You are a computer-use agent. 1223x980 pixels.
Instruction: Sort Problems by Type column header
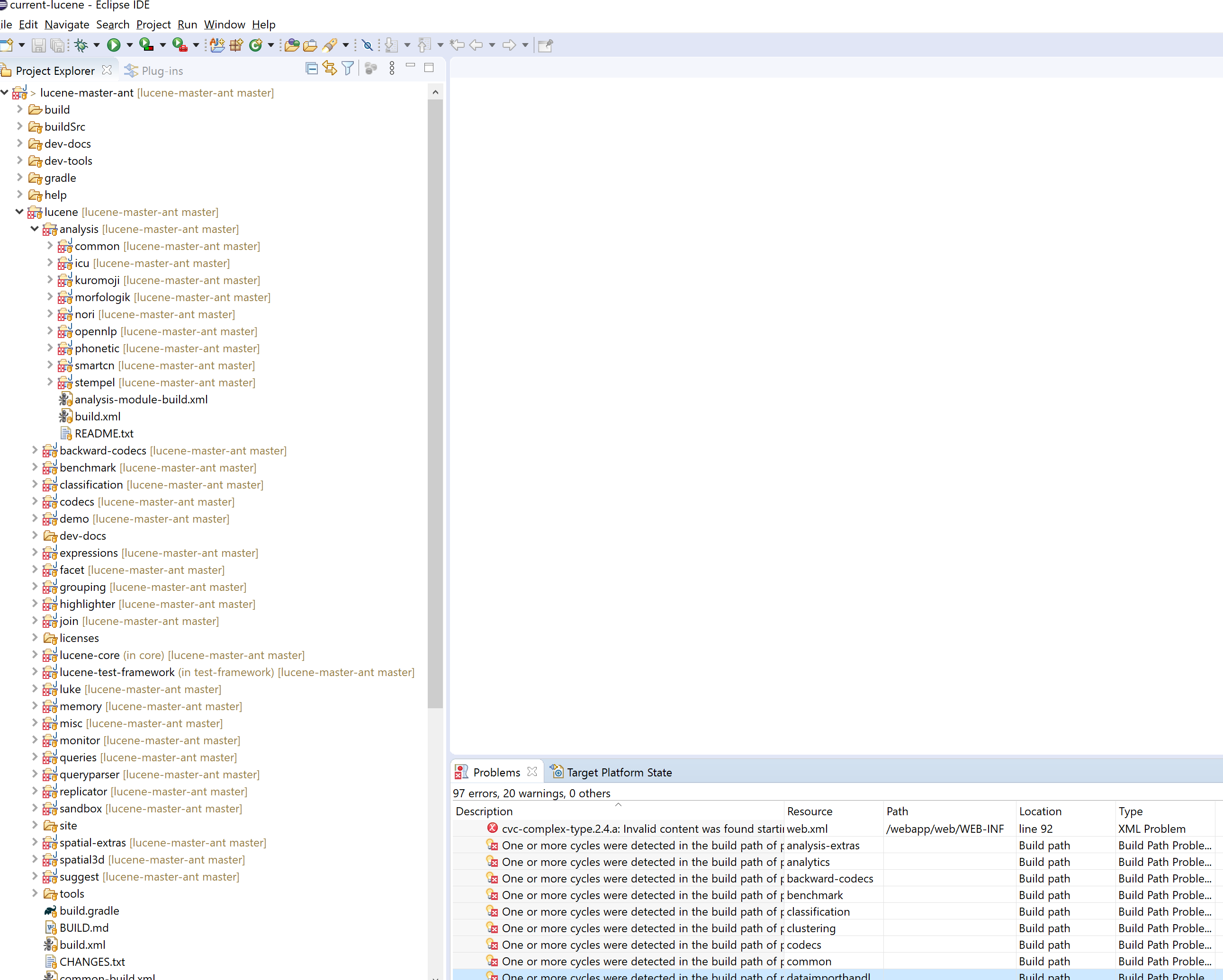pos(1165,811)
